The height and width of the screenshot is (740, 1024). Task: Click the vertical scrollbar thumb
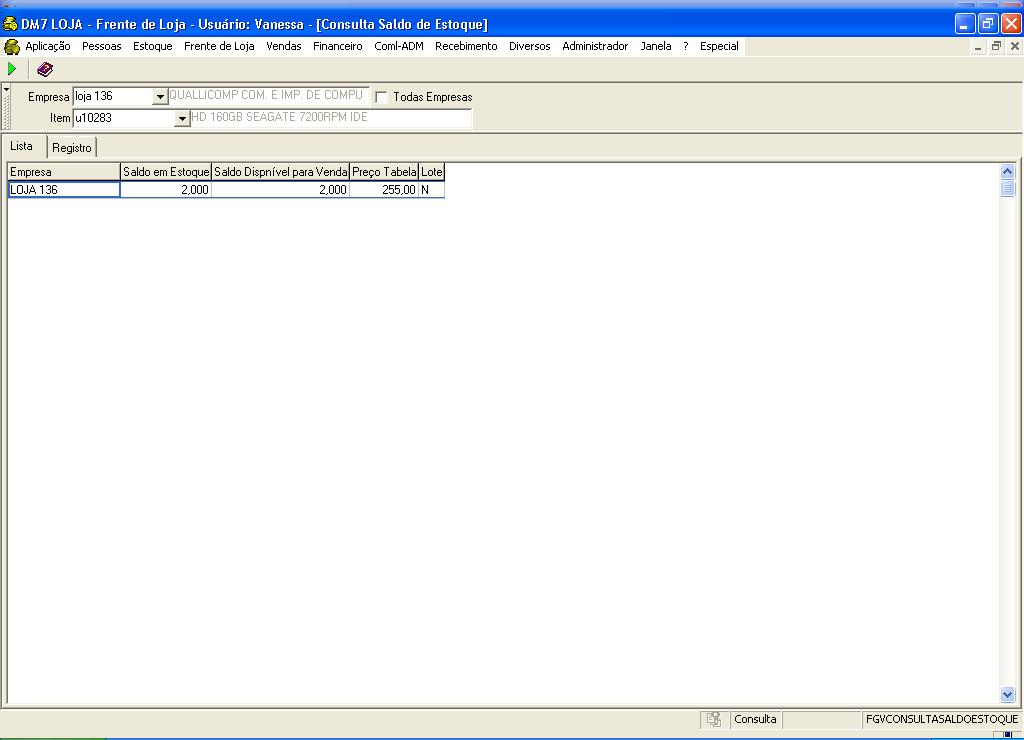[x=1008, y=188]
